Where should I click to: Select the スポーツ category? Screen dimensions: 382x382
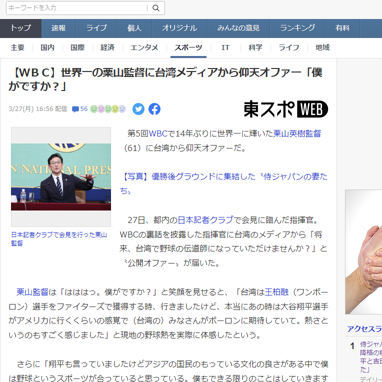pyautogui.click(x=188, y=48)
